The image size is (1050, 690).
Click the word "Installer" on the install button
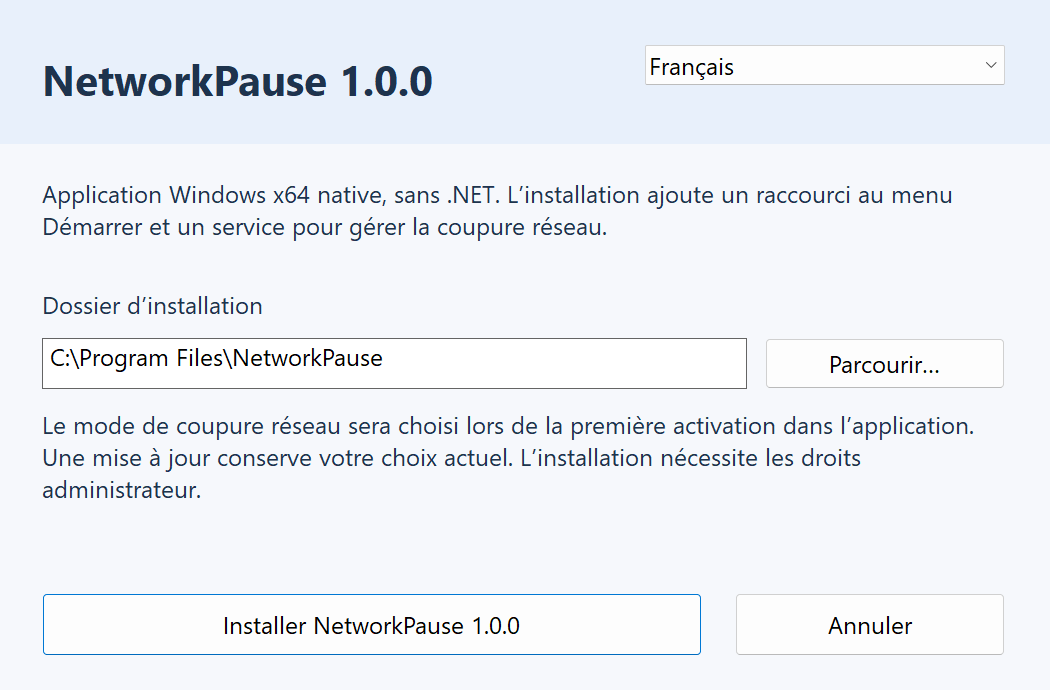click(x=265, y=626)
